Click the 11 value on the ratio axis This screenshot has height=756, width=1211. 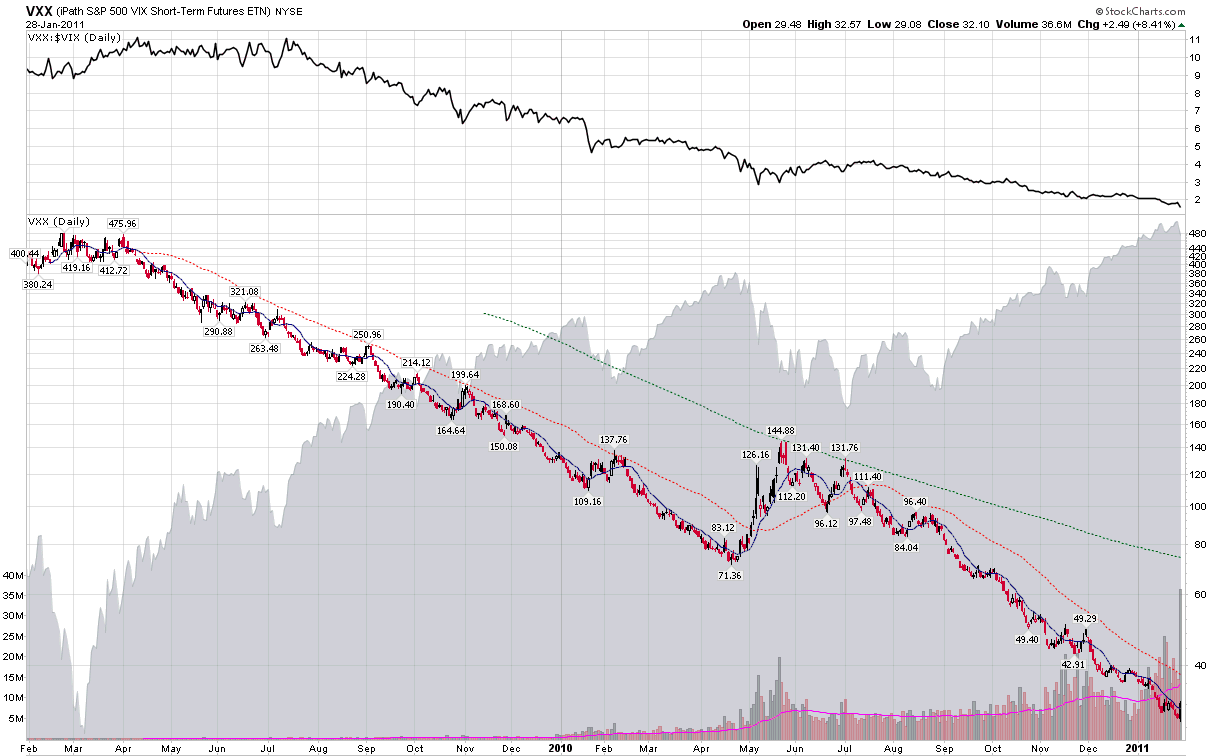click(1195, 39)
